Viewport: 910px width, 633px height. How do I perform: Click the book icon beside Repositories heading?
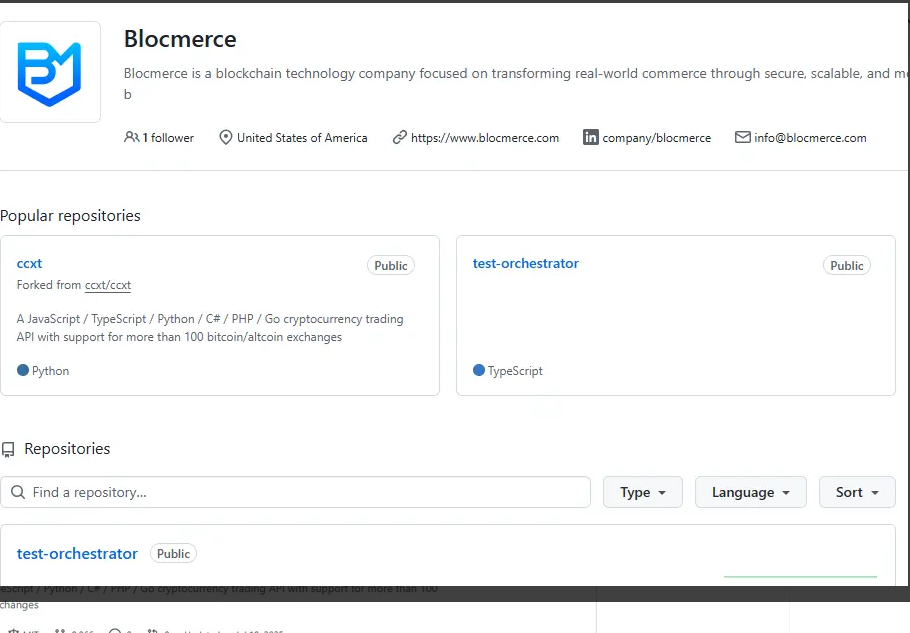pos(8,450)
